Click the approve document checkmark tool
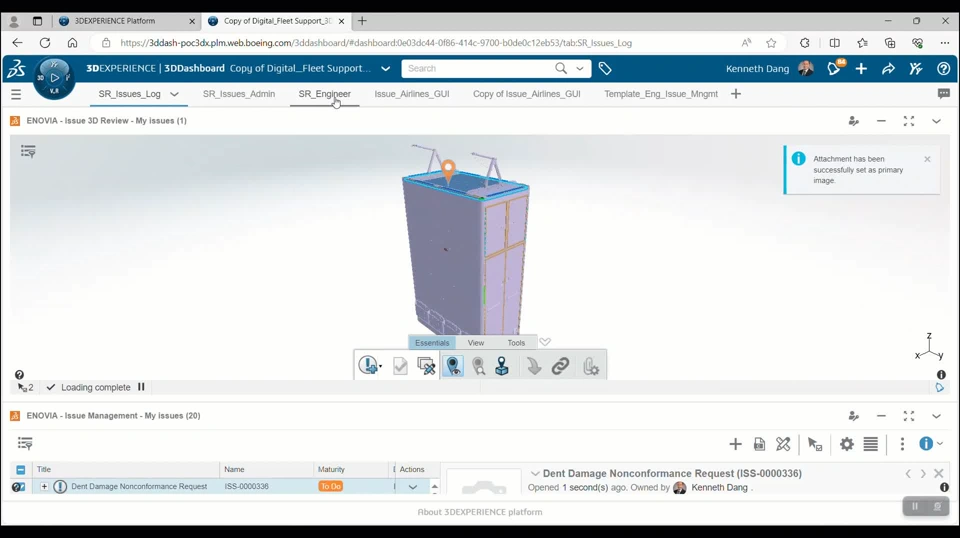960x538 pixels. 400,366
